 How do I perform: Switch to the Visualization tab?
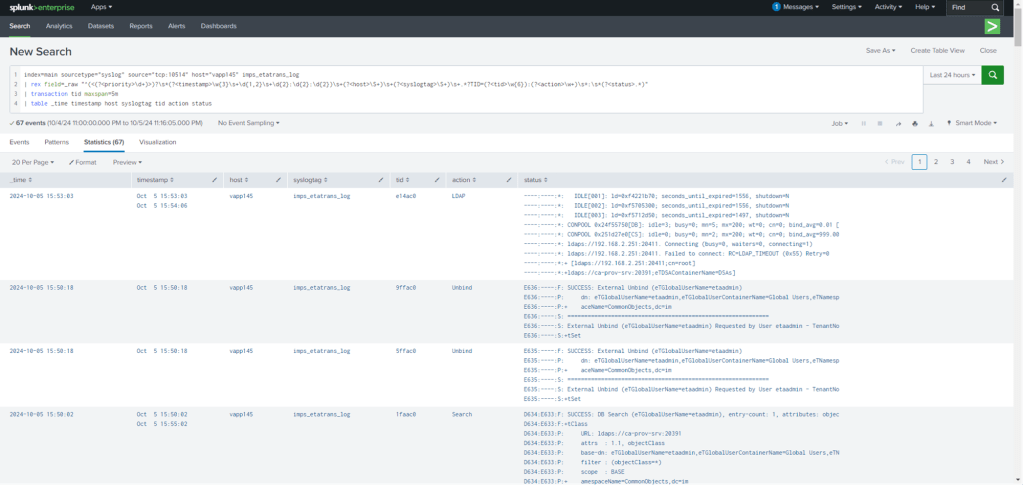pyautogui.click(x=157, y=142)
